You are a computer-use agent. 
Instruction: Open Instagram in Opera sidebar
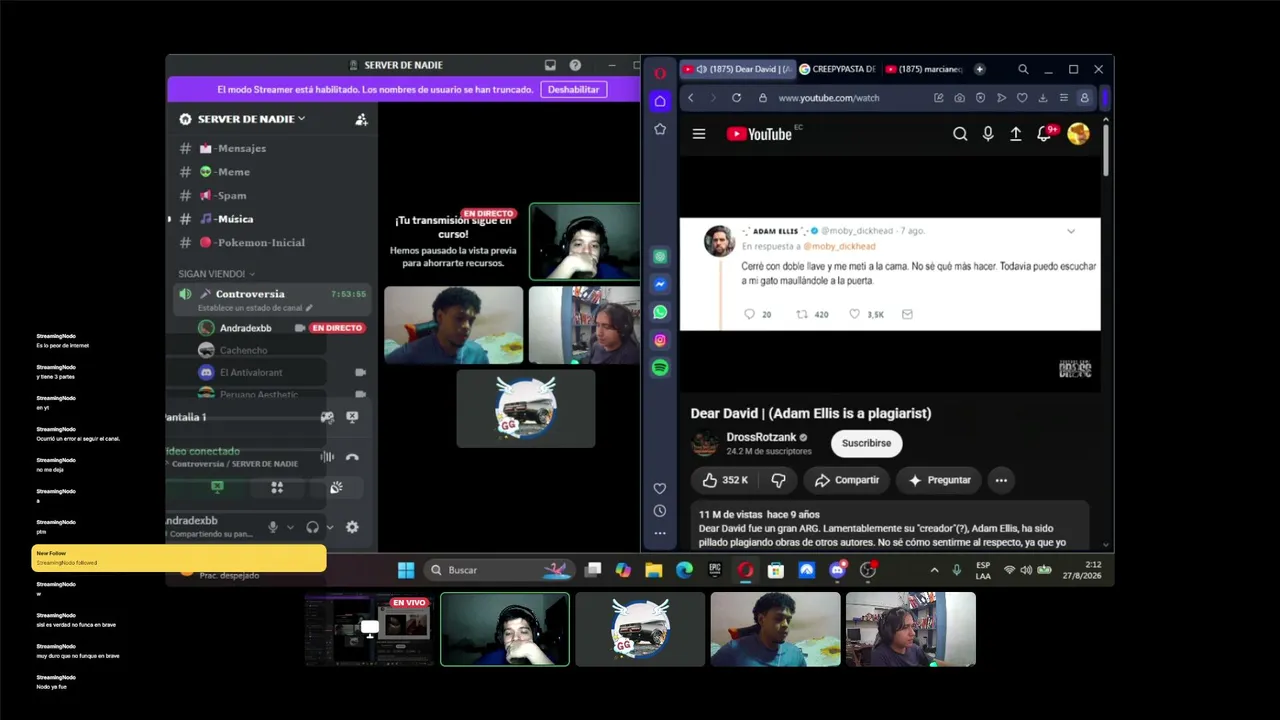coord(660,340)
